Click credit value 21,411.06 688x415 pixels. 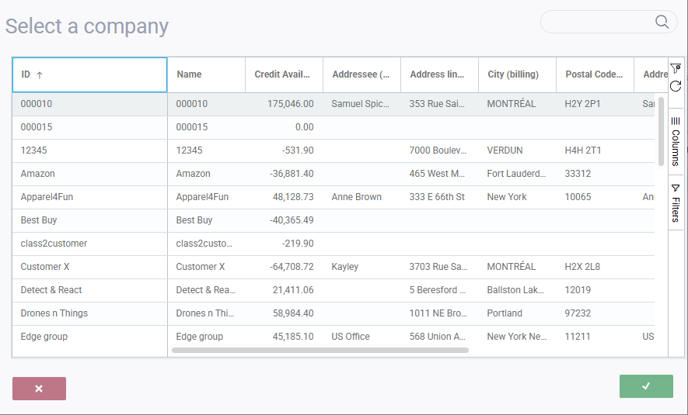click(293, 290)
